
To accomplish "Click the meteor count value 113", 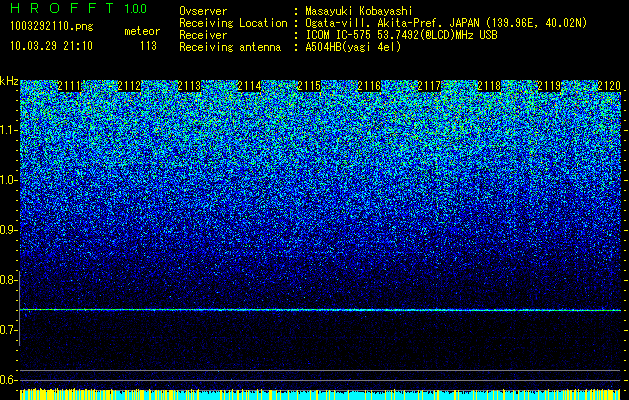I will click(x=148, y=46).
